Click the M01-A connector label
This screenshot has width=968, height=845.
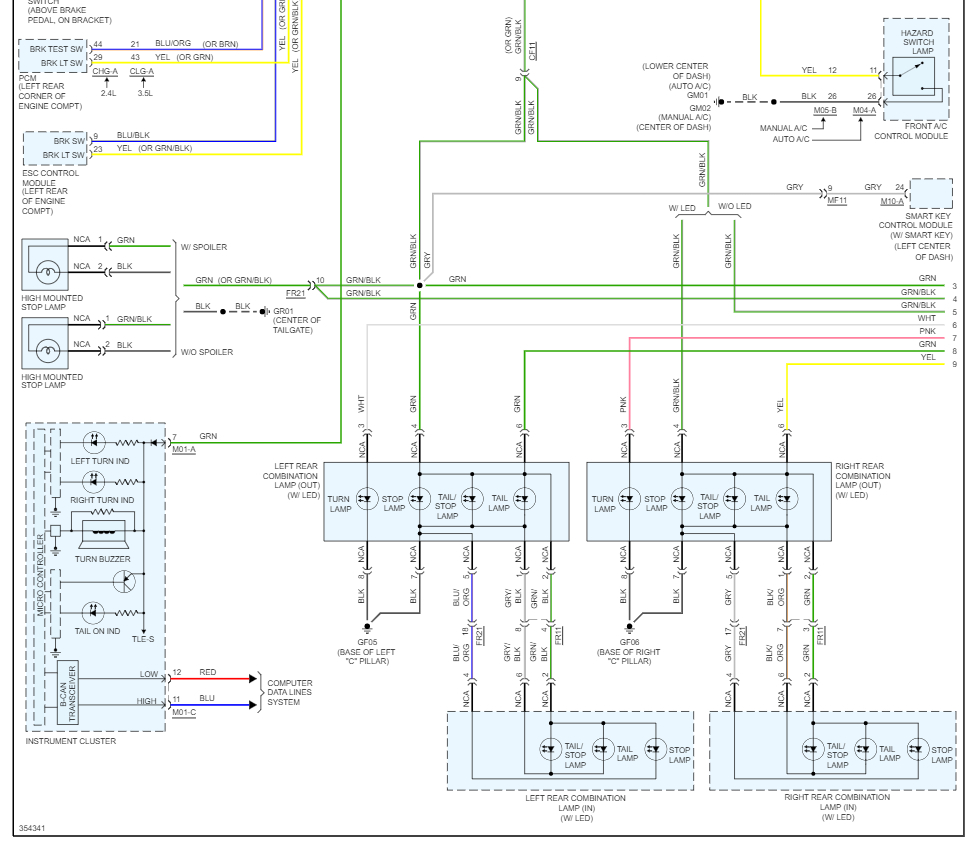click(x=184, y=449)
